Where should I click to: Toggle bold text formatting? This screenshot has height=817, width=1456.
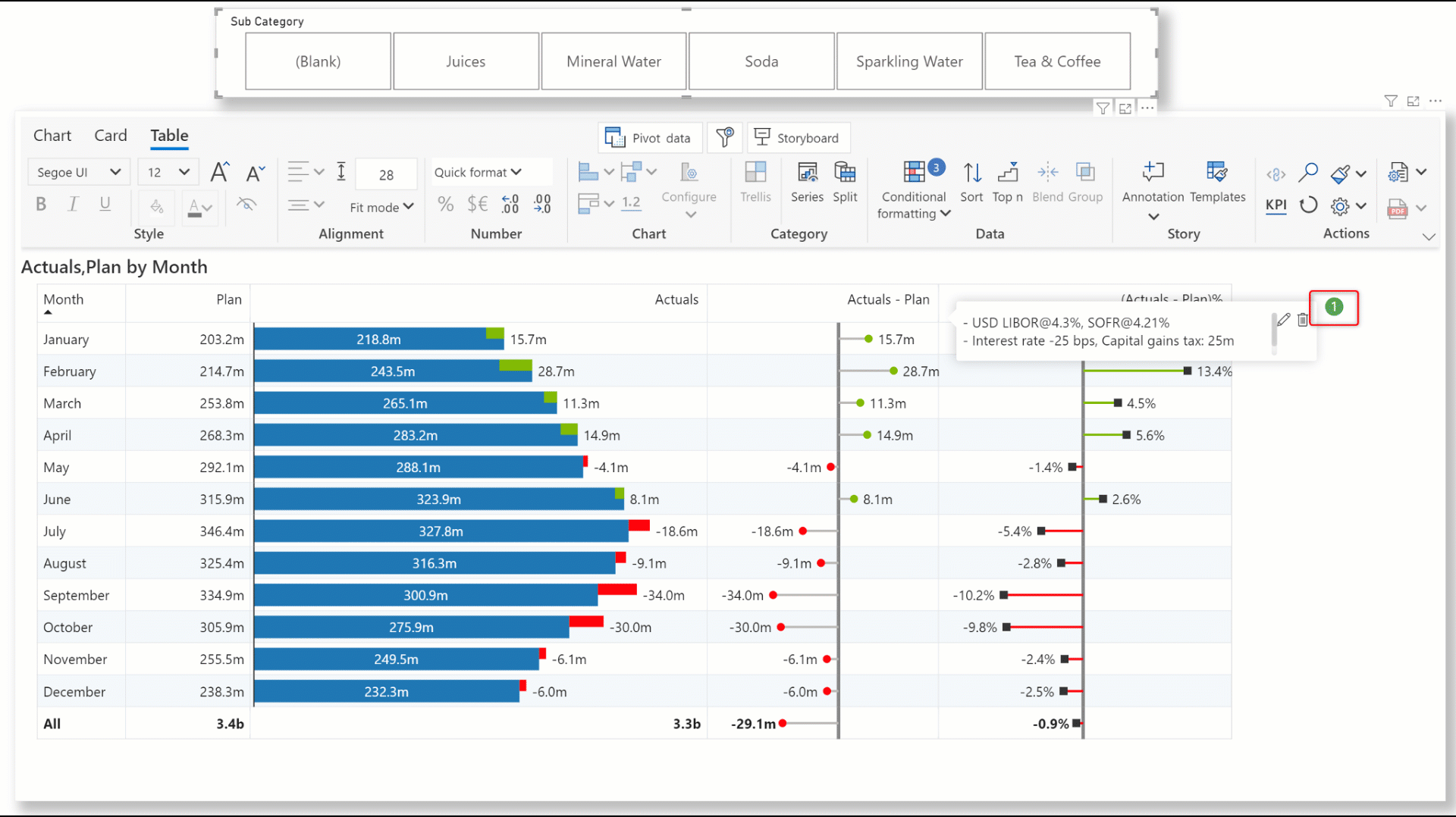41,204
